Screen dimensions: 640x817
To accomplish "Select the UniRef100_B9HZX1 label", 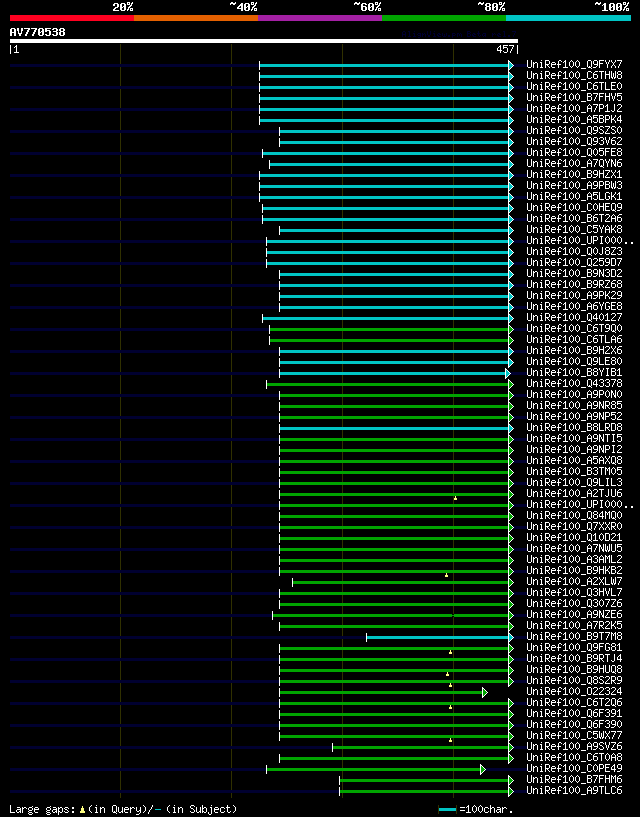I will tap(574, 175).
